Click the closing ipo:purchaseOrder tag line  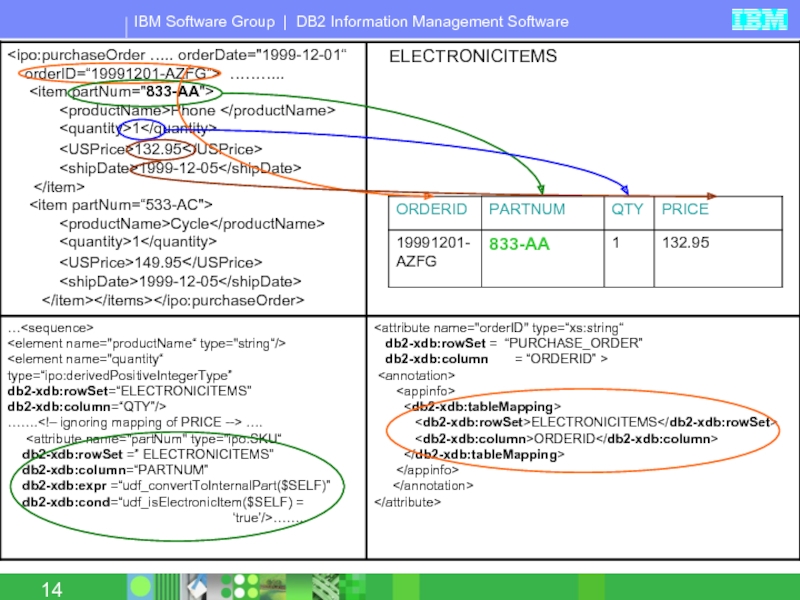173,300
